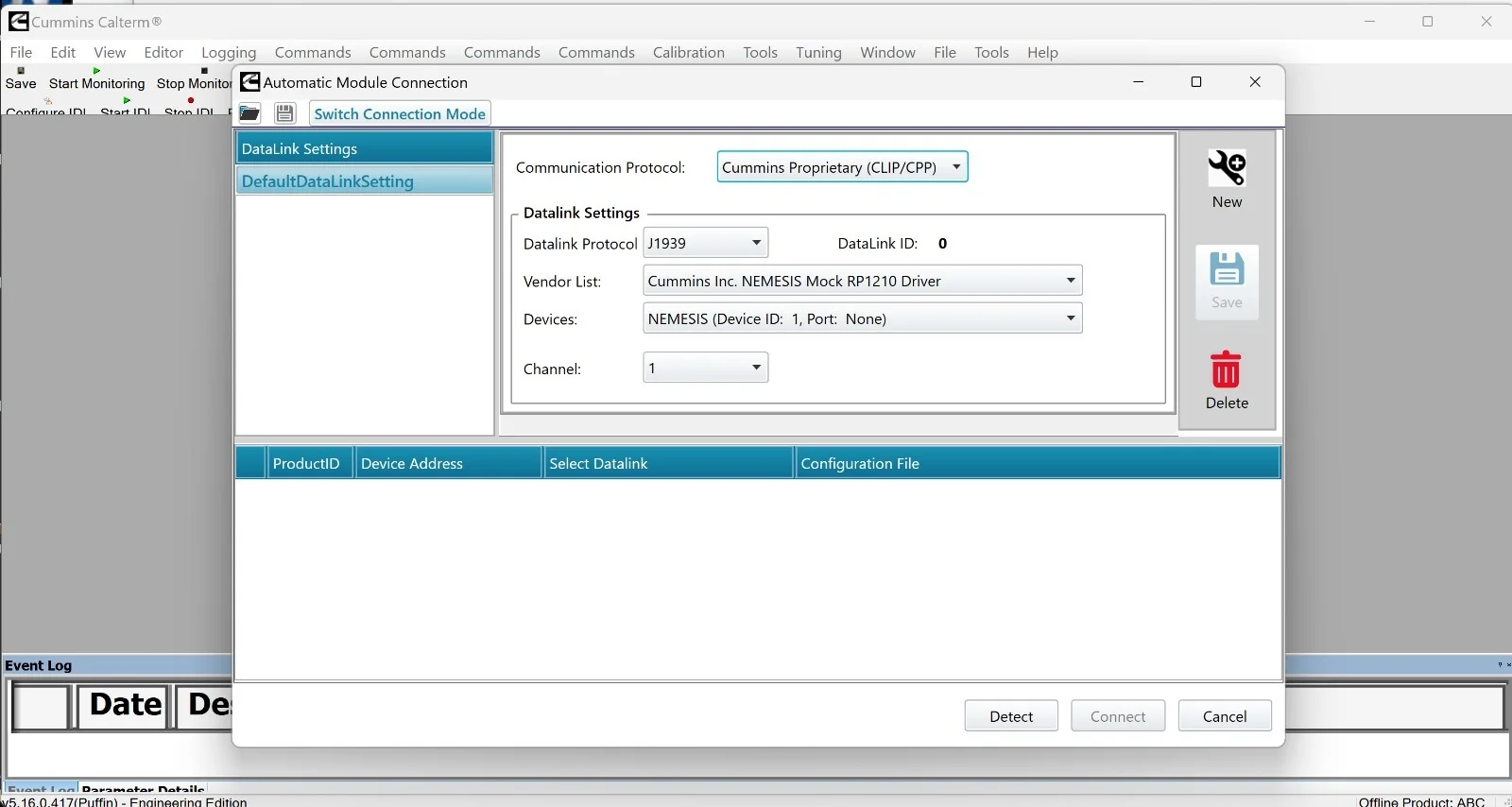Click the Cummins logo in the dialog title bar
Image resolution: width=1512 pixels, height=807 pixels.
[250, 82]
